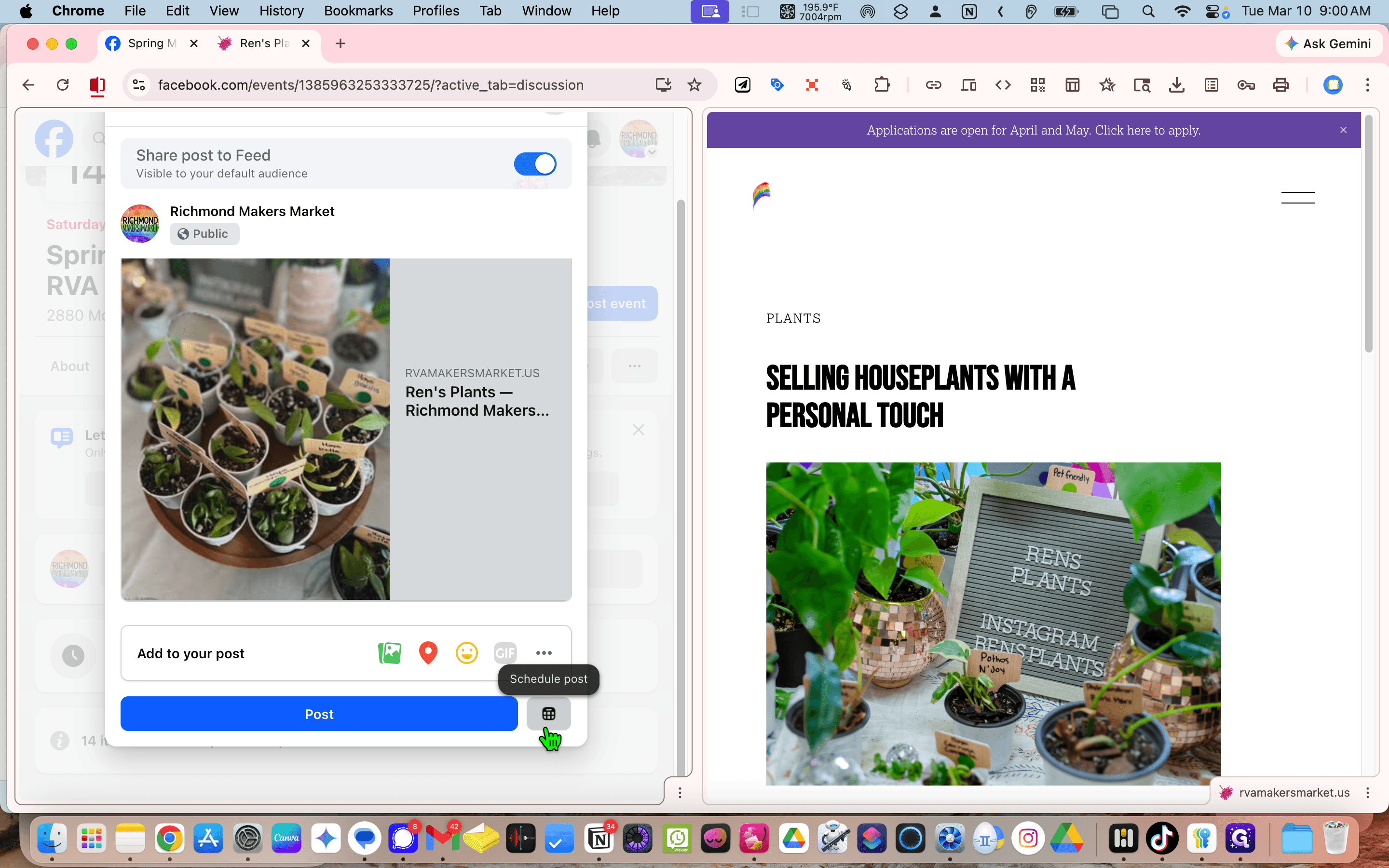Launch Canva from the dock
The width and height of the screenshot is (1389, 868).
[x=286, y=839]
